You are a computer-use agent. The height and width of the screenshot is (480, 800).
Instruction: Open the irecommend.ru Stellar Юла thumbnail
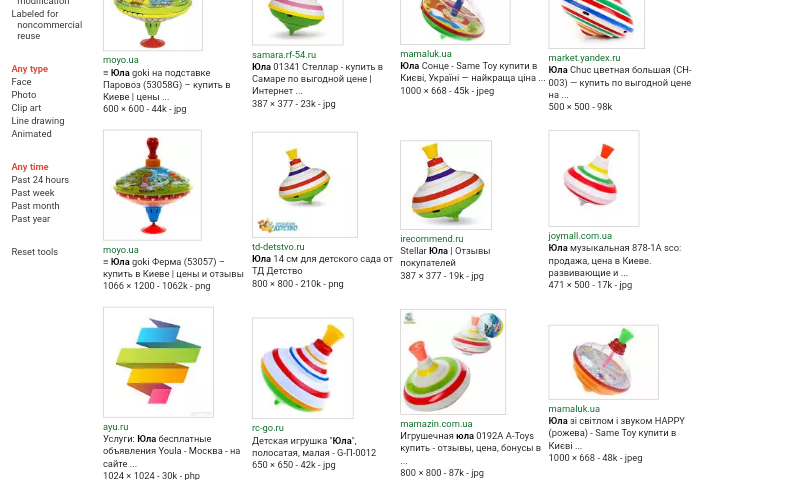(446, 185)
